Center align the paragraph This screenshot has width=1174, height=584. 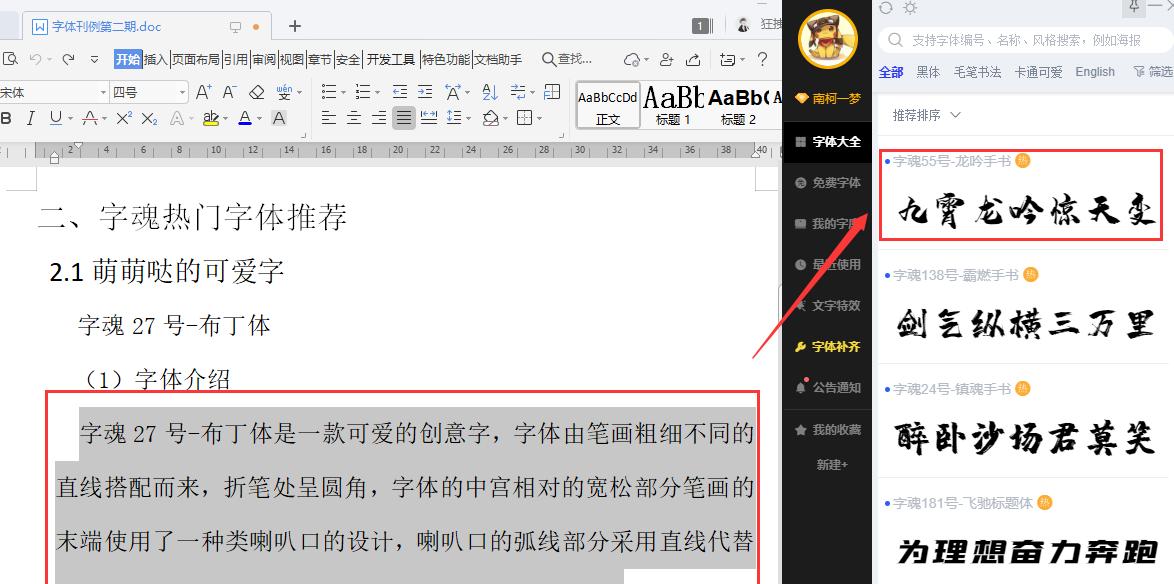pyautogui.click(x=354, y=118)
